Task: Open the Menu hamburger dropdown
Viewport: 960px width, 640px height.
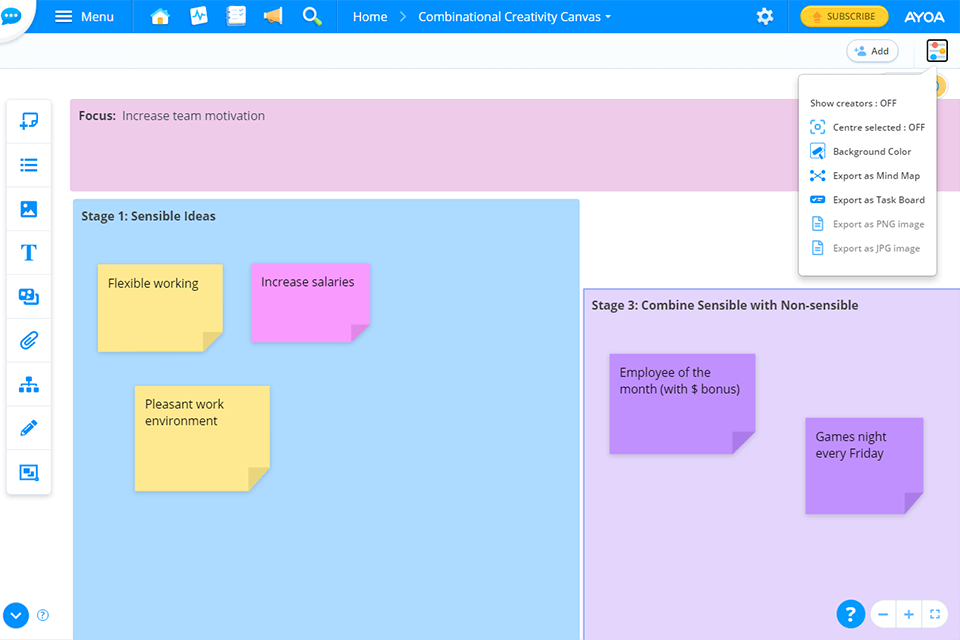Action: point(84,17)
